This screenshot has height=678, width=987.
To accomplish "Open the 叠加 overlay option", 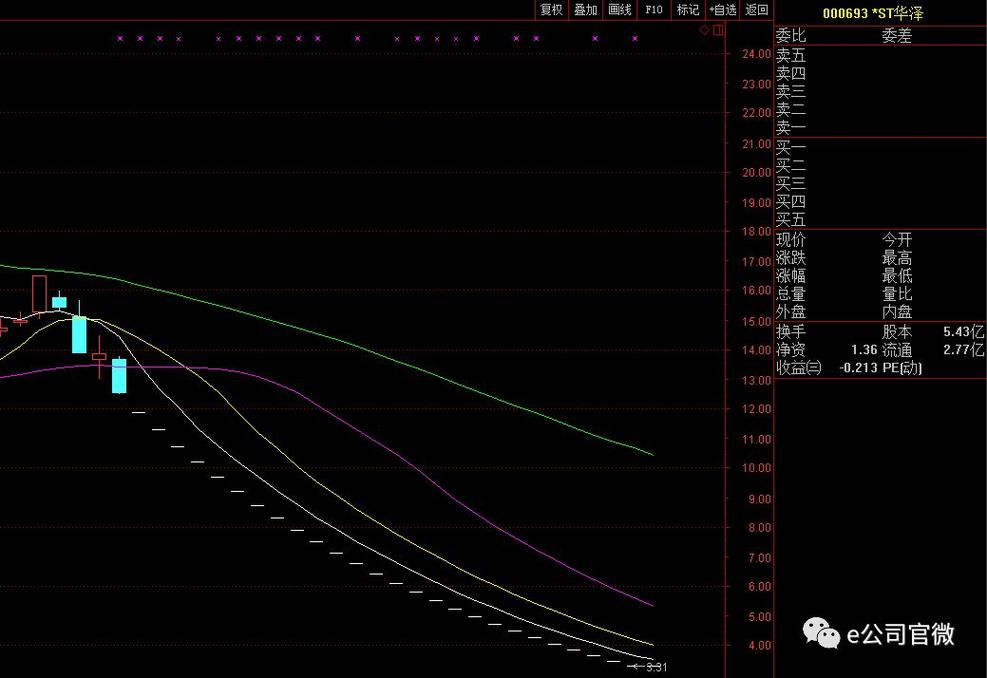I will (x=585, y=10).
